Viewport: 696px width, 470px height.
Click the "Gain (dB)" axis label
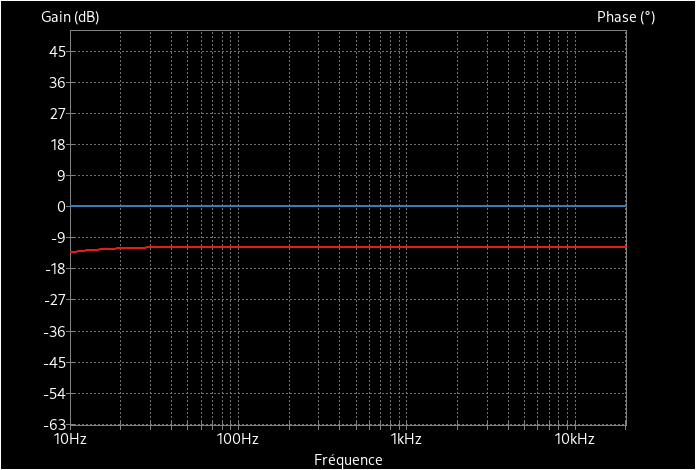70,17
